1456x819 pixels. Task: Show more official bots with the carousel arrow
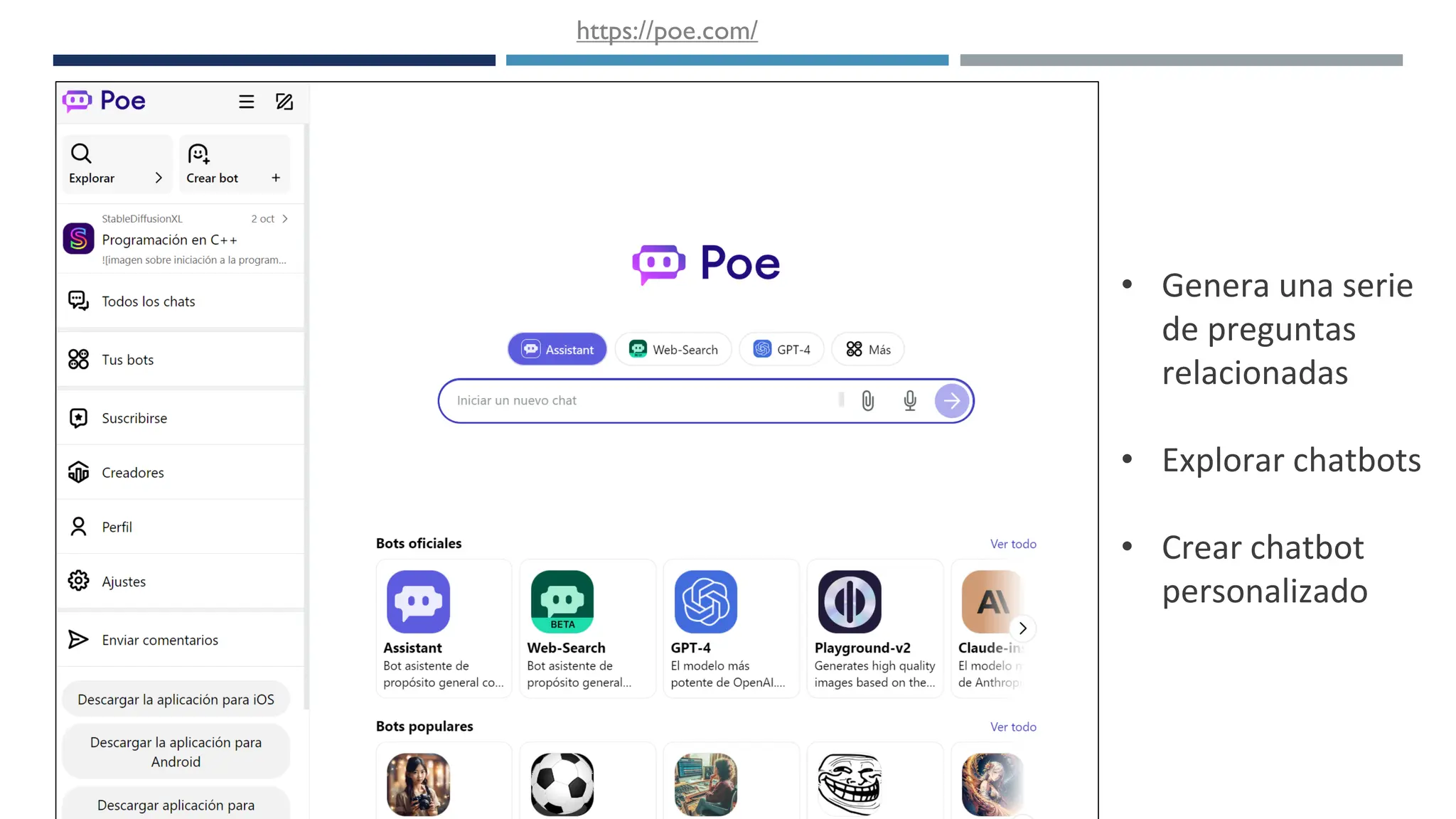tap(1022, 628)
